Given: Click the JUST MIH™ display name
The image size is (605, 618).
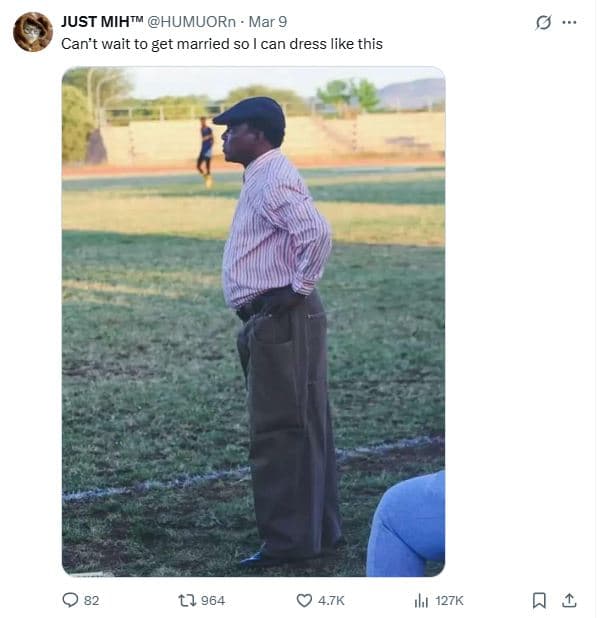Looking at the screenshot, I should coord(102,22).
